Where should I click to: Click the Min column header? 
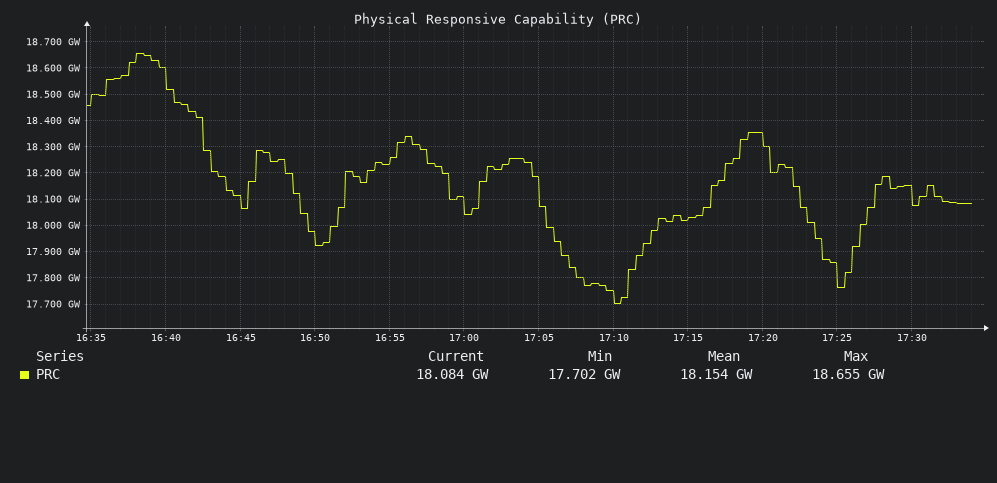(x=600, y=357)
